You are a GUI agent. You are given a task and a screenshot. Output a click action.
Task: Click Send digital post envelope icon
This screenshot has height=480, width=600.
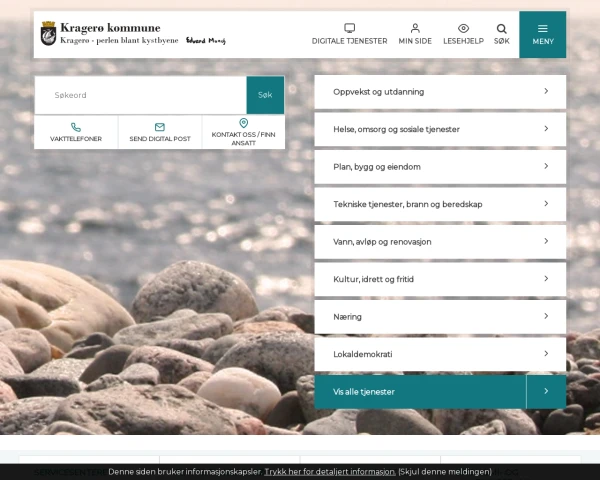[160, 127]
